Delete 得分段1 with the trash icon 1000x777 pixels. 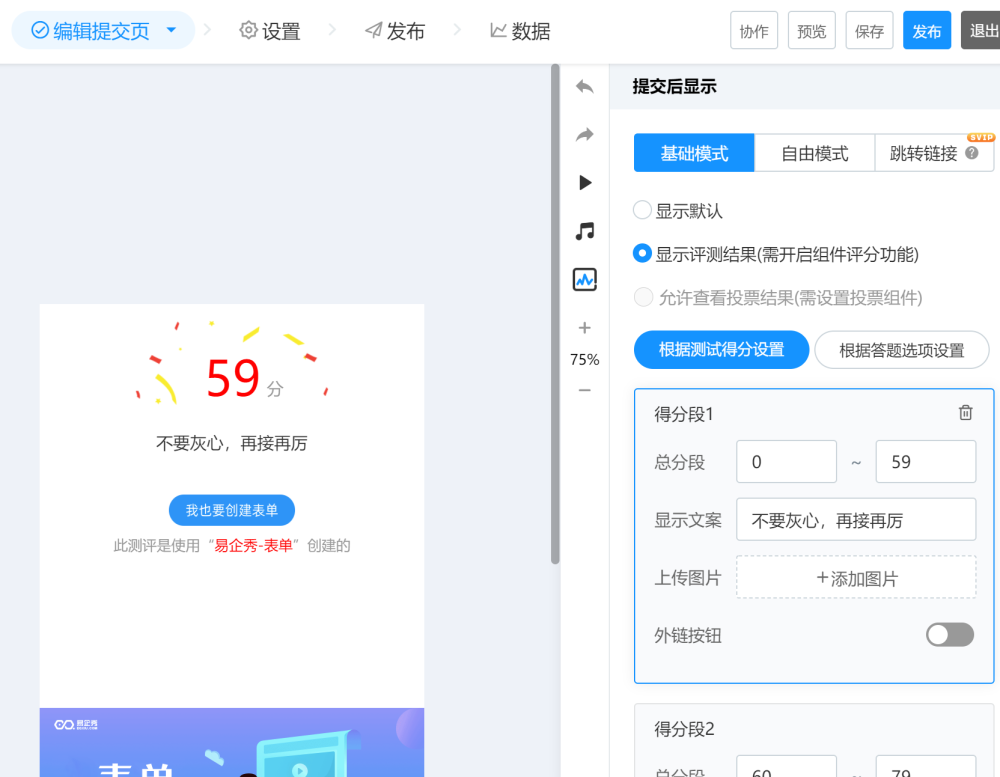coord(965,413)
